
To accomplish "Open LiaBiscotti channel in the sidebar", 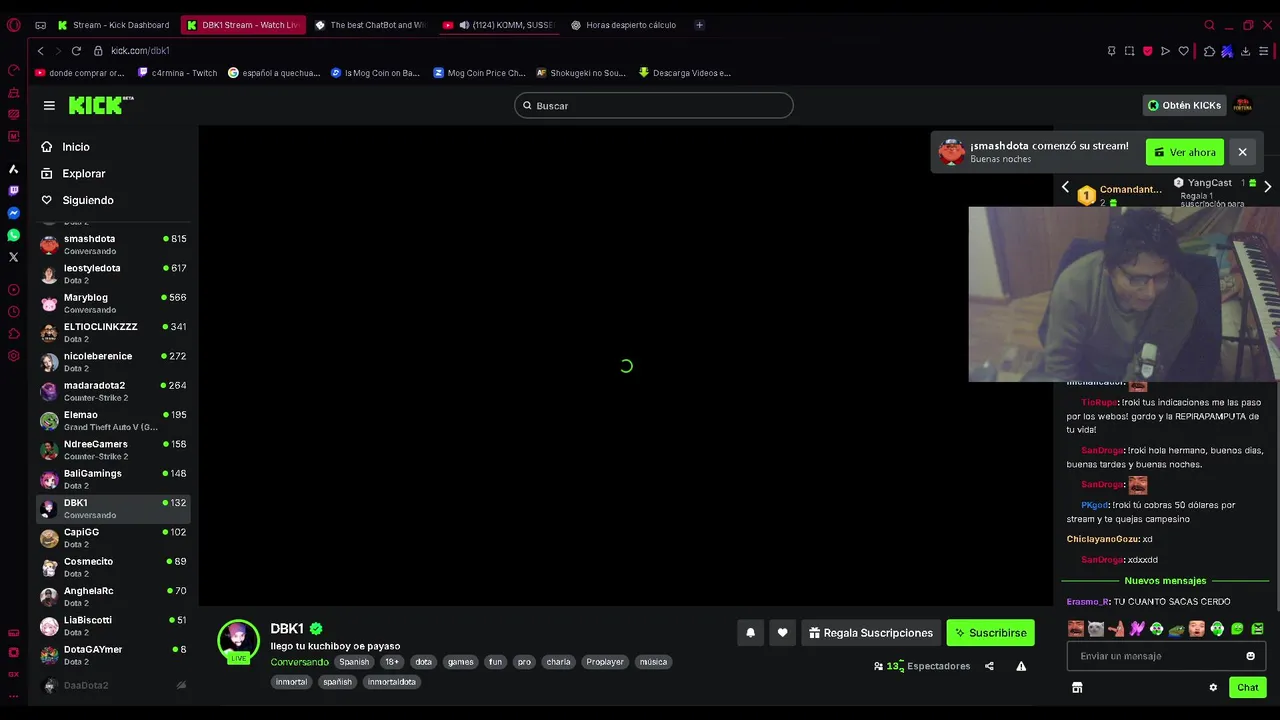I will (x=113, y=626).
